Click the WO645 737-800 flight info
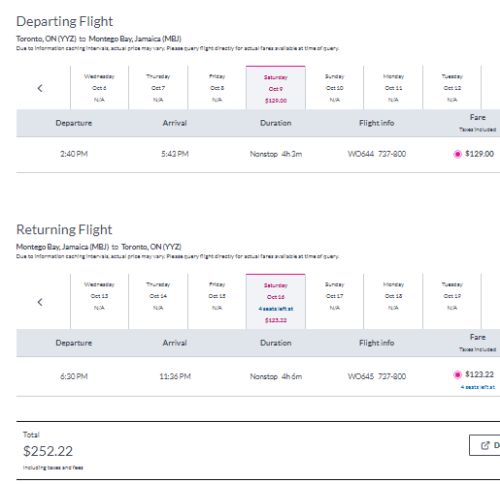 tap(377, 376)
